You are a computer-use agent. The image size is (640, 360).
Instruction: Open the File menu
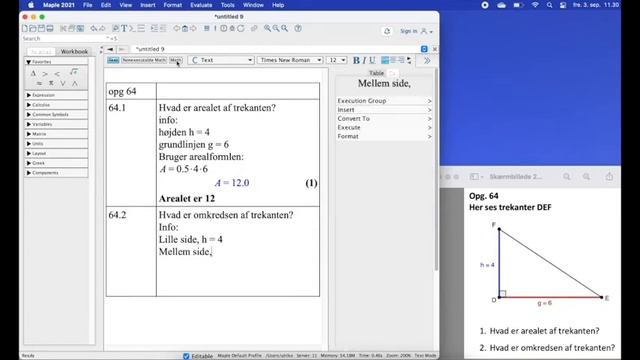click(87, 5)
